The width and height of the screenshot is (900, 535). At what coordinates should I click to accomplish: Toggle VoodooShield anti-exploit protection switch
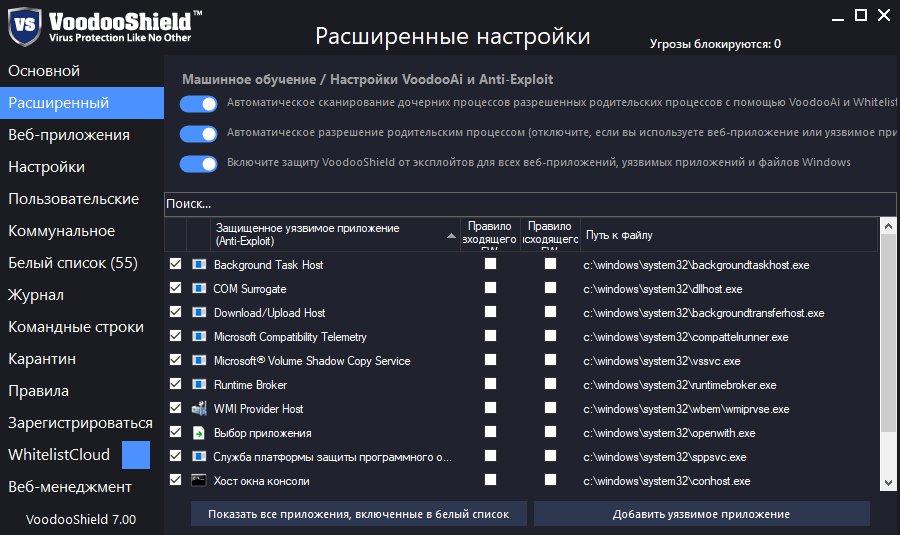point(199,164)
